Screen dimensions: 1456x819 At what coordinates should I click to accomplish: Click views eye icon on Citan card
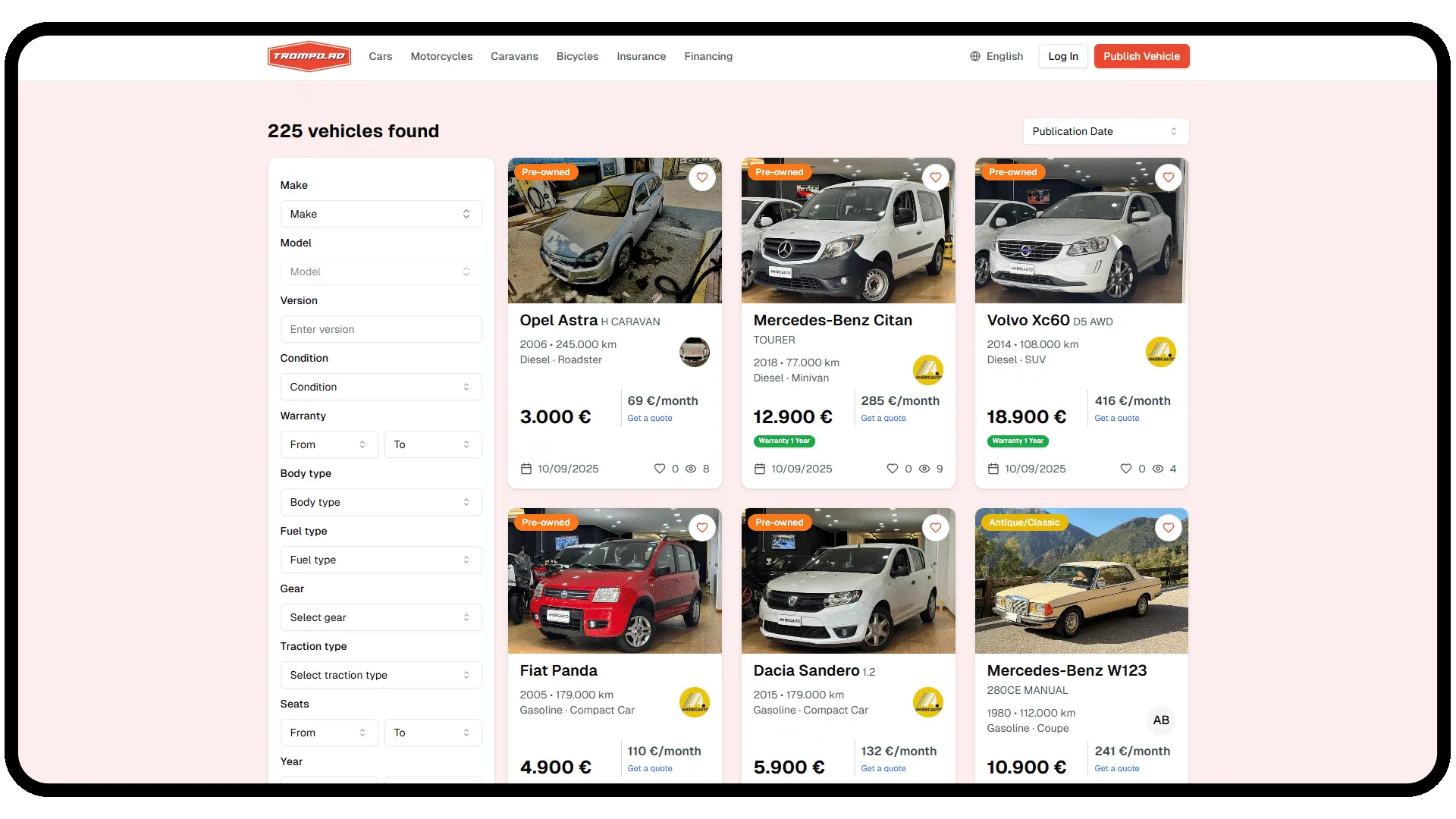pos(924,469)
